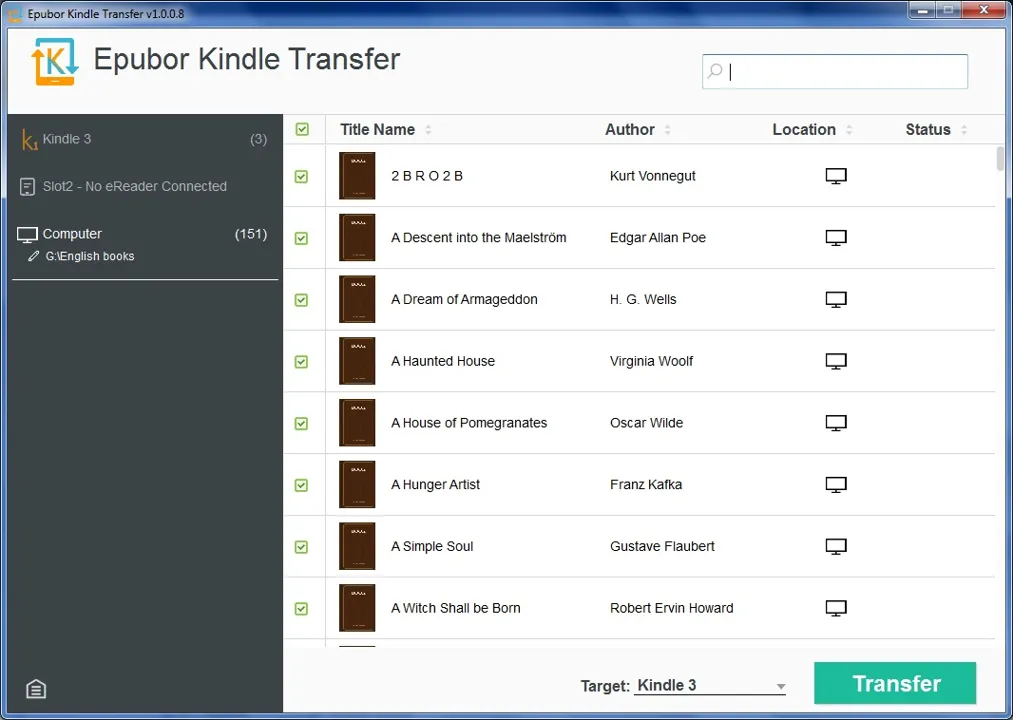This screenshot has height=720, width=1013.
Task: Sort by Author column arrows
Action: point(667,130)
